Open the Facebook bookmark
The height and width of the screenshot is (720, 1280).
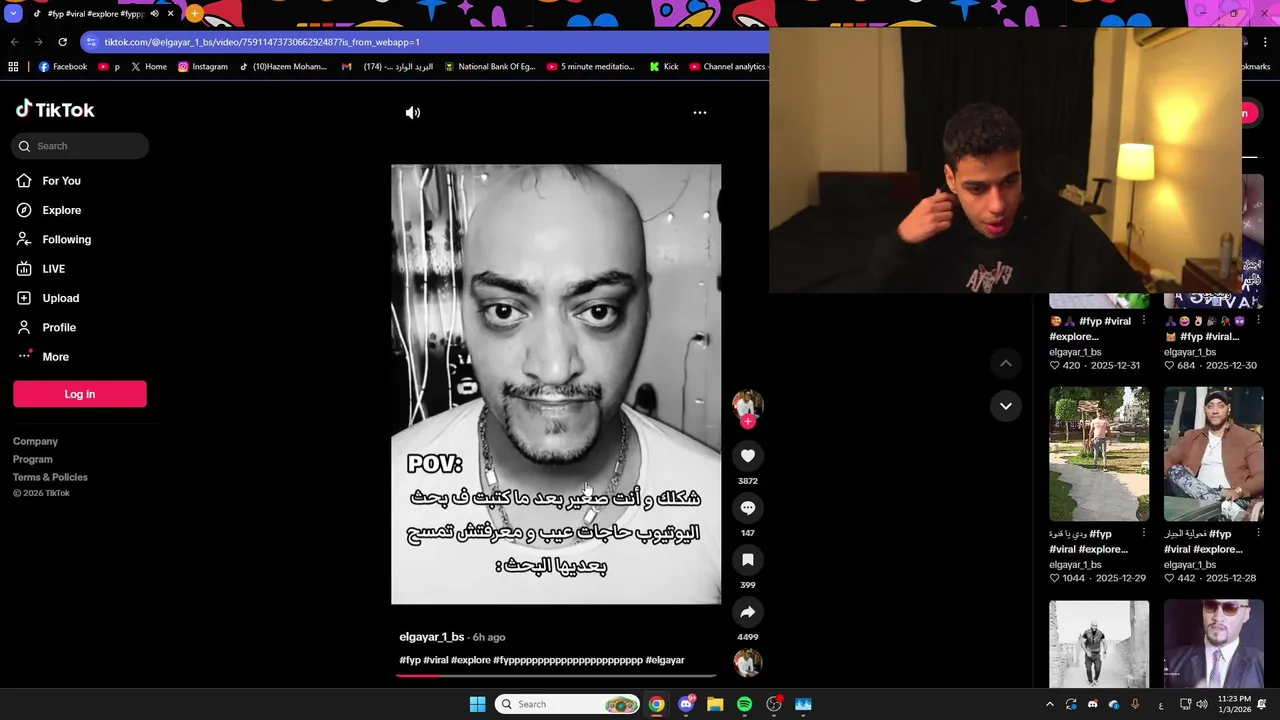coord(63,67)
